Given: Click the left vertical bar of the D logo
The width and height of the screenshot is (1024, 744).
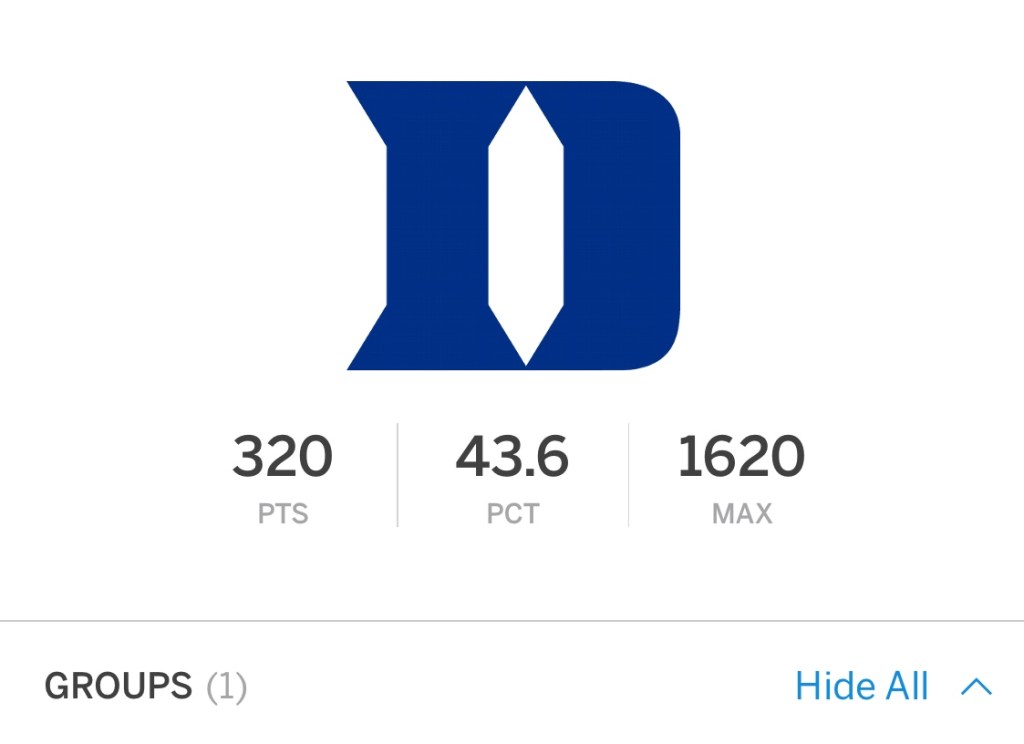Looking at the screenshot, I should pos(436,225).
